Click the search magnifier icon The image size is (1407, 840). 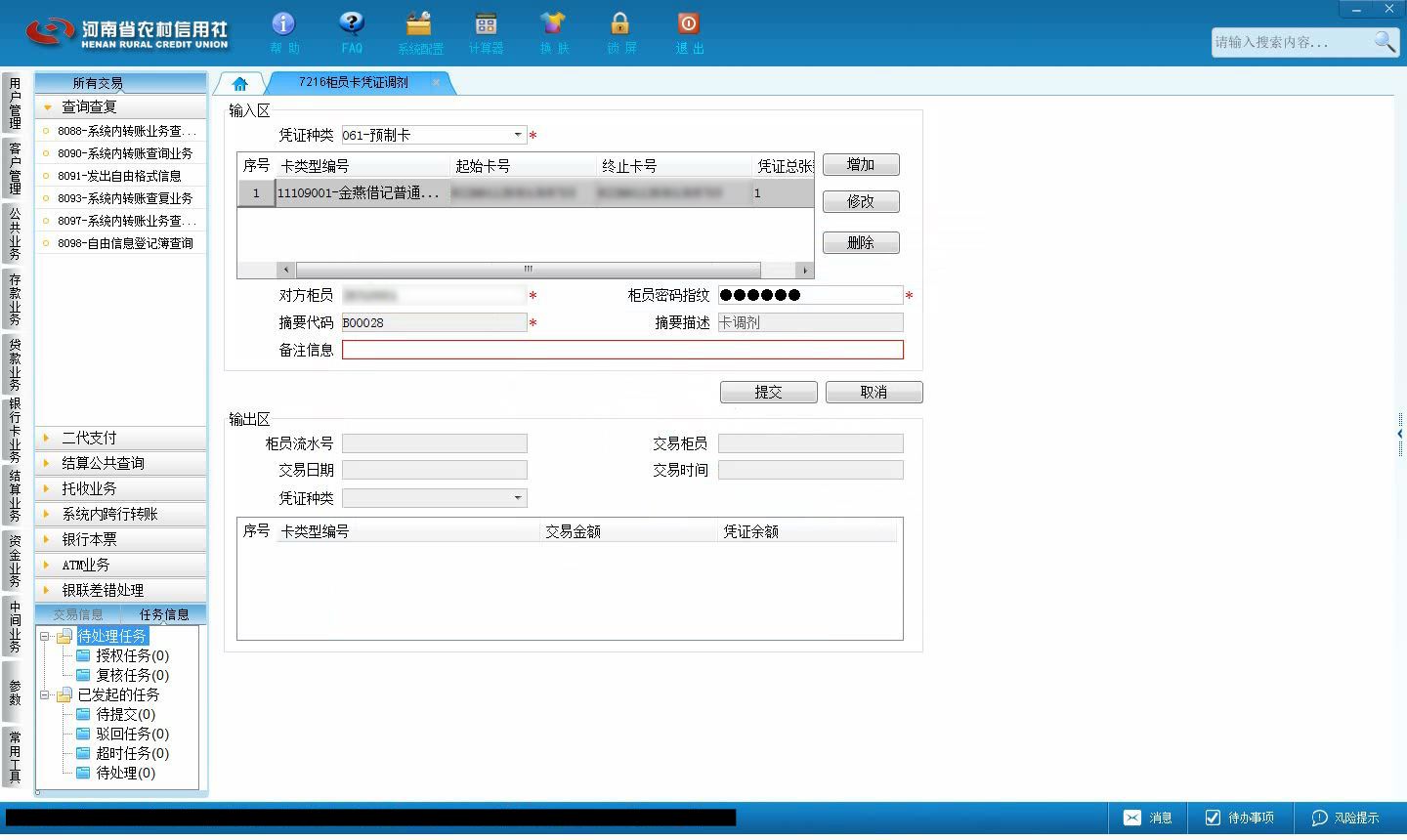tap(1385, 41)
